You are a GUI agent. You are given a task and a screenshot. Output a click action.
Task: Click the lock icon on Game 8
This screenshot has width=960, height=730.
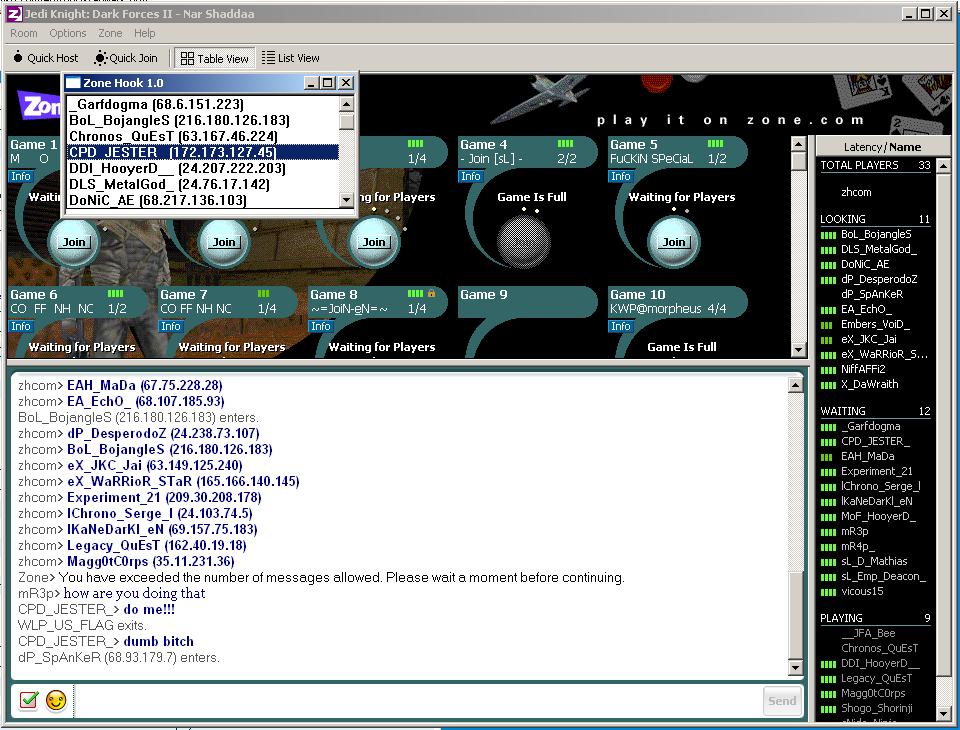coord(432,294)
